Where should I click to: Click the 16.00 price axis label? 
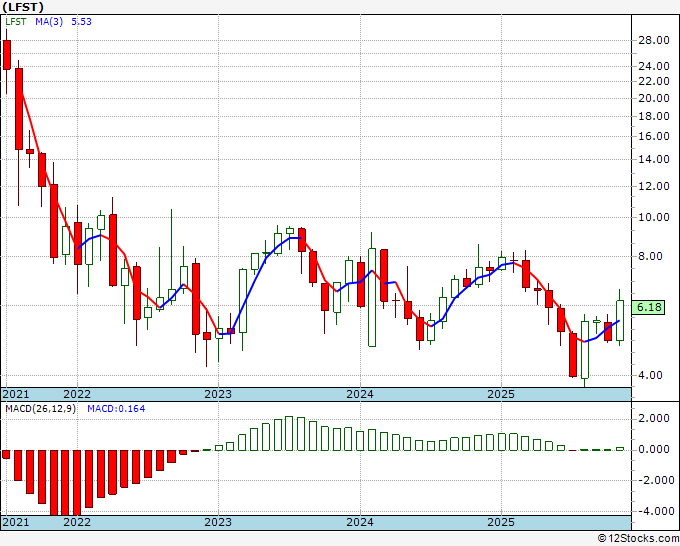pyautogui.click(x=654, y=136)
